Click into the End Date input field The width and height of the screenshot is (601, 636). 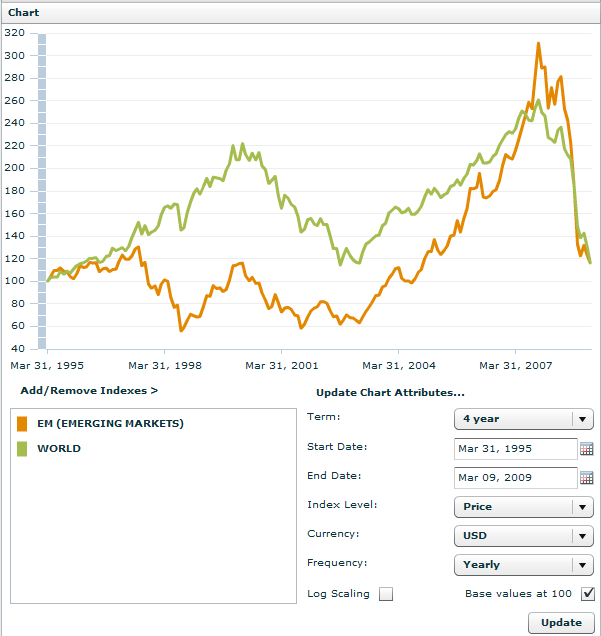515,478
